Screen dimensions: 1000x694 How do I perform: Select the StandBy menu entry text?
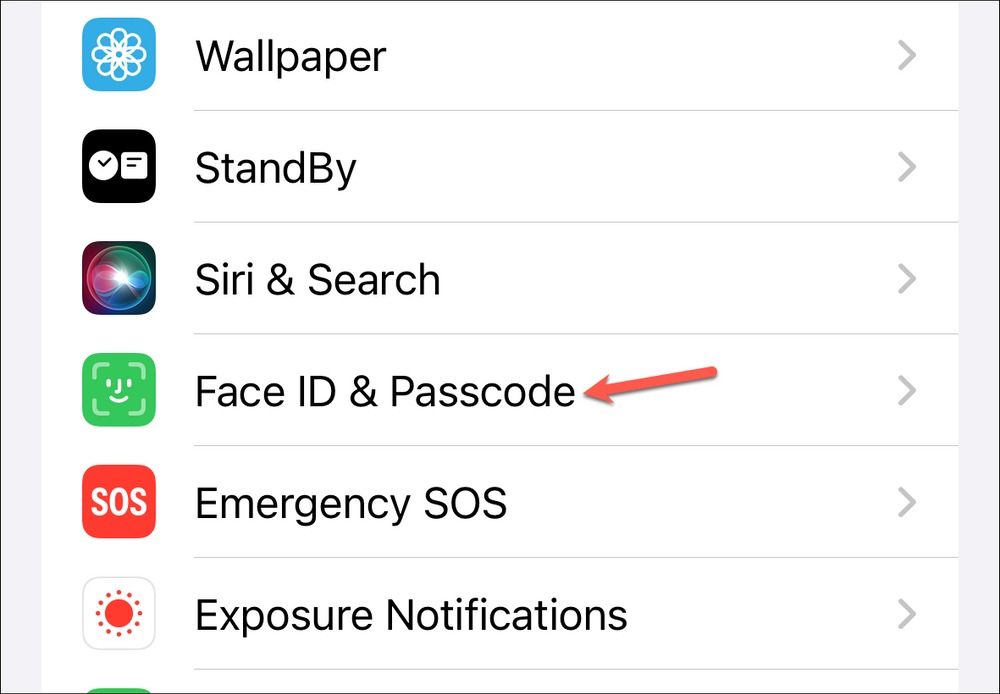(x=276, y=170)
